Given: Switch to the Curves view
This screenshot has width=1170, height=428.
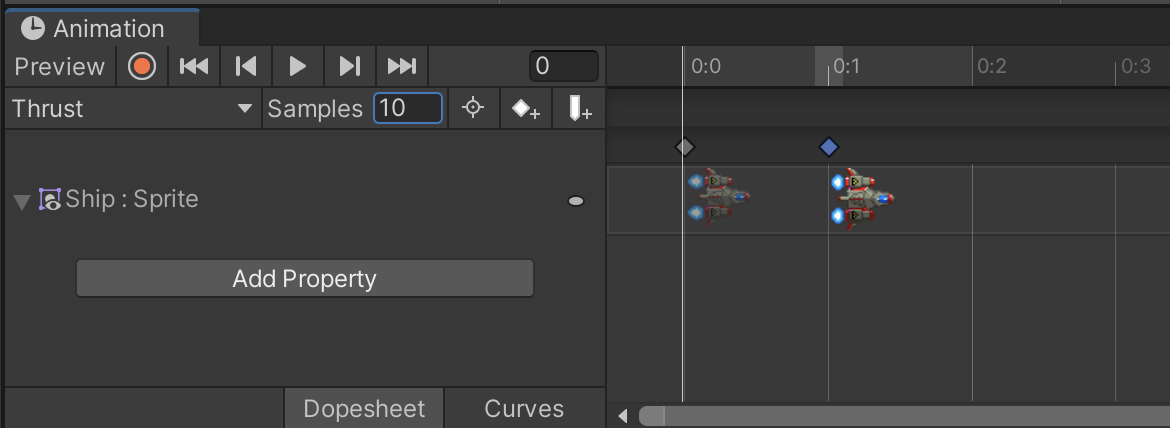Looking at the screenshot, I should coord(524,408).
